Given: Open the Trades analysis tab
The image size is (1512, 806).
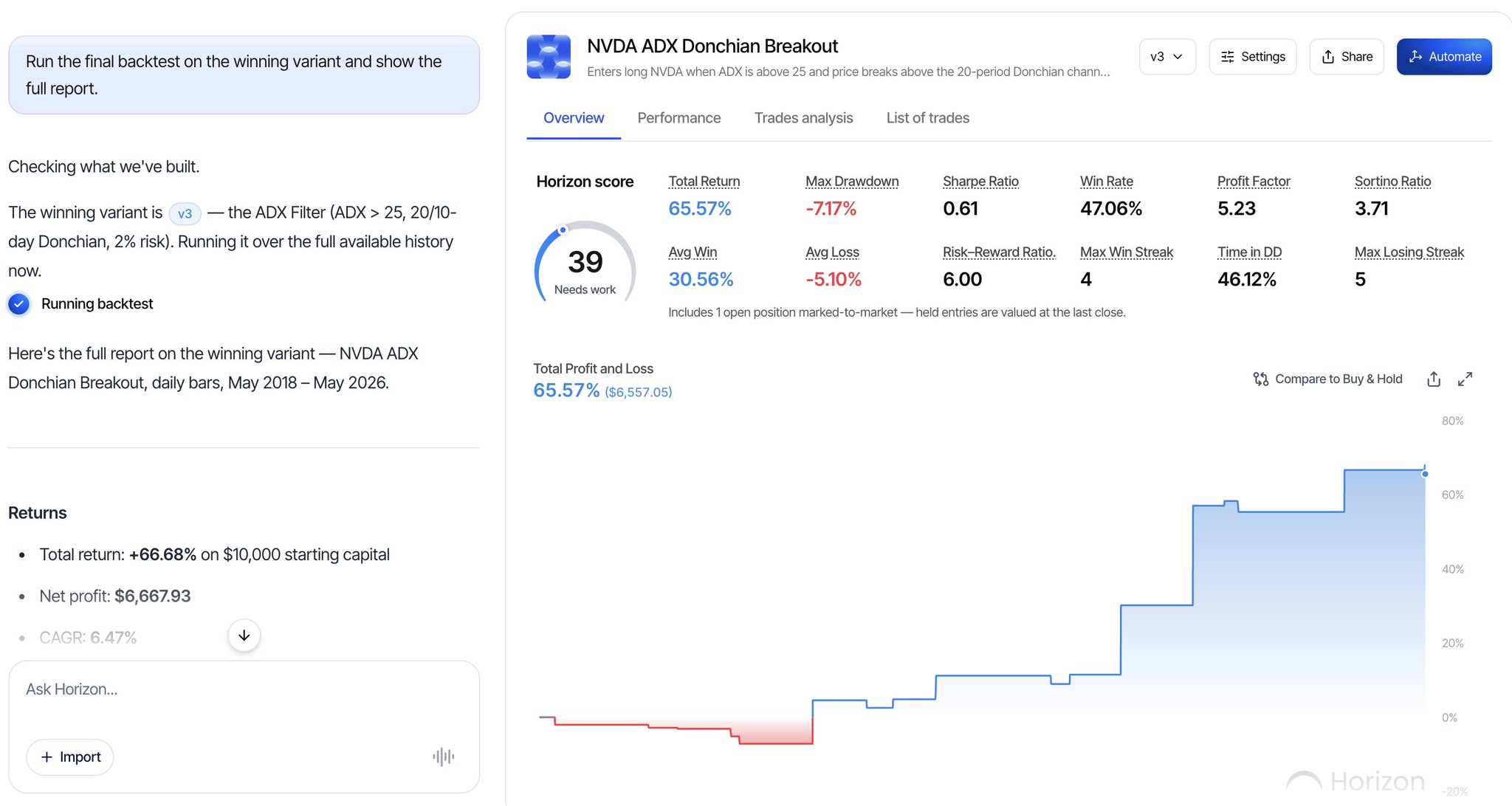Looking at the screenshot, I should pos(803,118).
